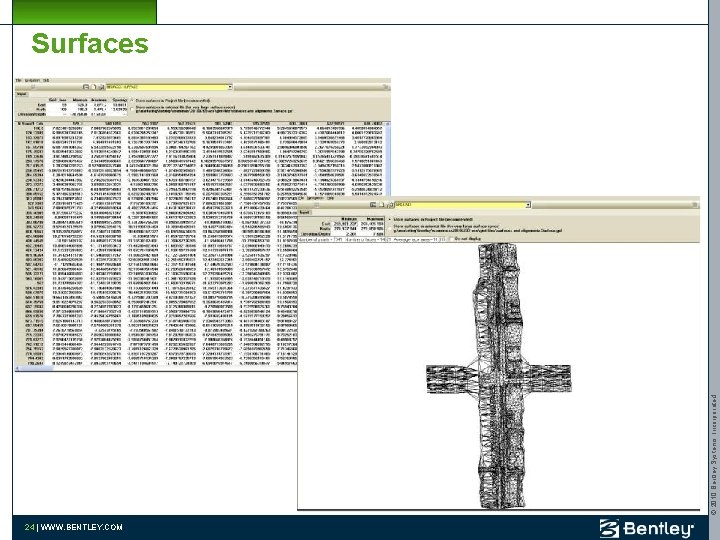Select store surface in project file, grid window
Image resolution: width=720 pixels, height=540 pixels.
click(x=132, y=101)
